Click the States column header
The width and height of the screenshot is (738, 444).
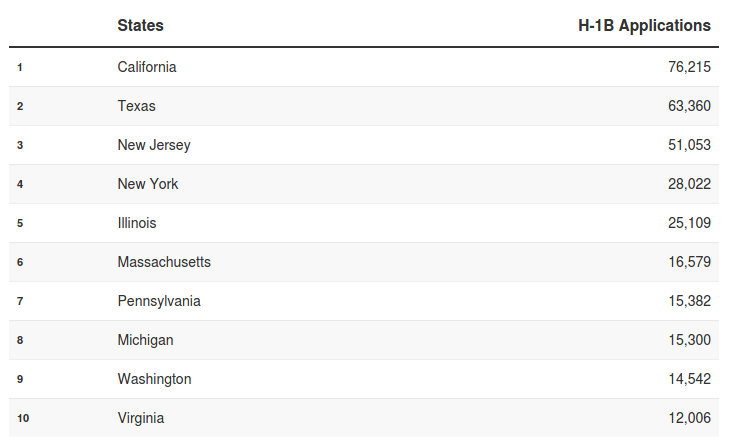coord(140,25)
